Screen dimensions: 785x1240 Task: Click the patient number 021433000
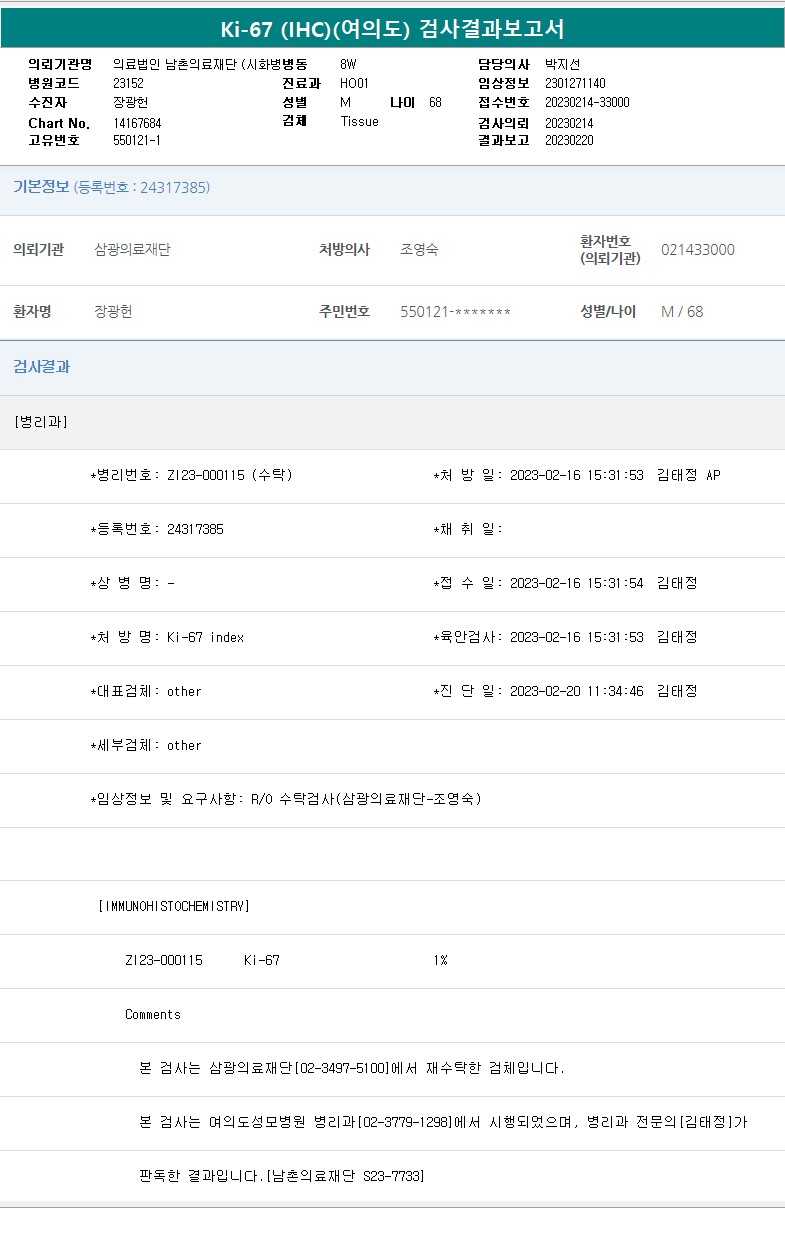pos(697,250)
